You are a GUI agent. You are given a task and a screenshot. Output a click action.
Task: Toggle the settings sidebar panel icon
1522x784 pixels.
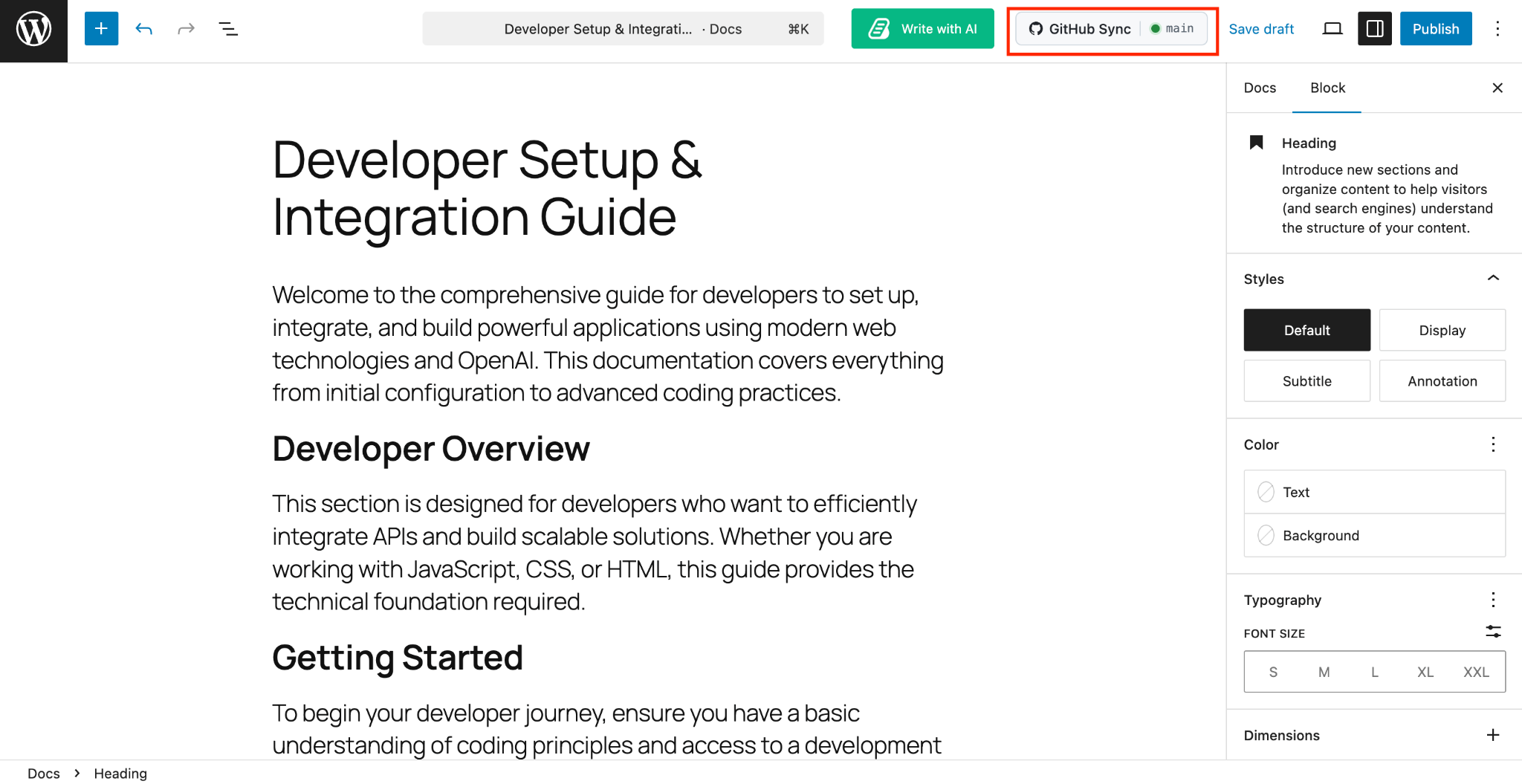tap(1375, 29)
